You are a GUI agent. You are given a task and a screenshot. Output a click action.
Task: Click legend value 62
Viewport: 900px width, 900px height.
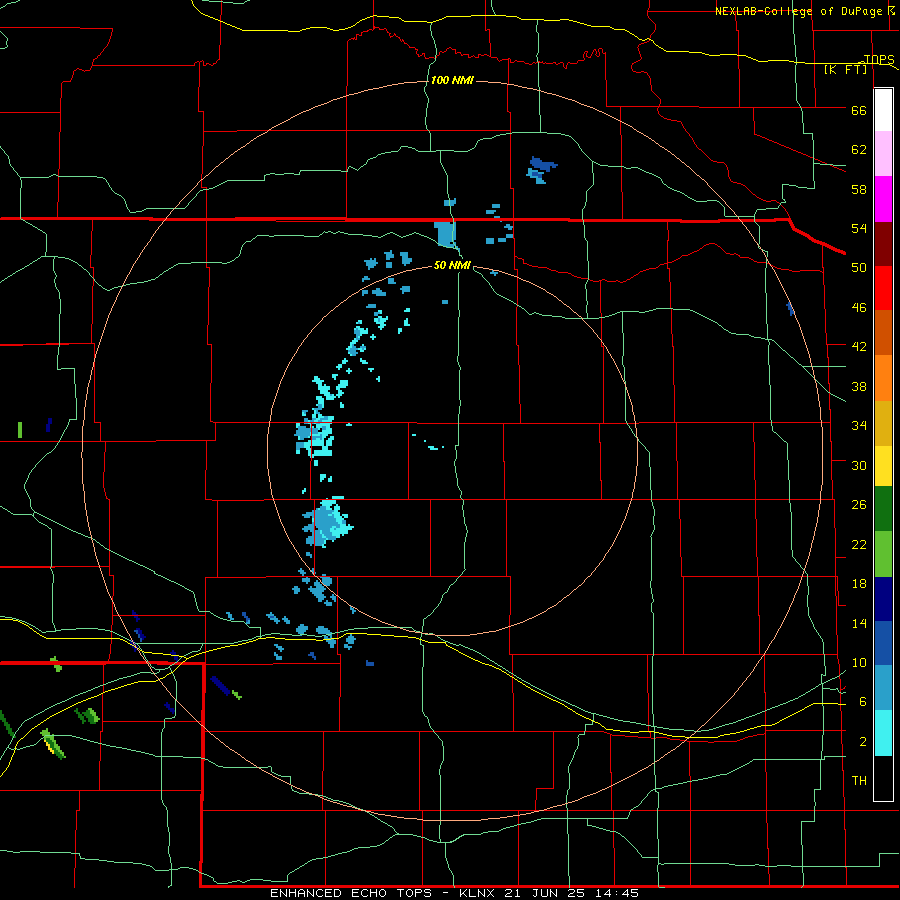coord(859,150)
